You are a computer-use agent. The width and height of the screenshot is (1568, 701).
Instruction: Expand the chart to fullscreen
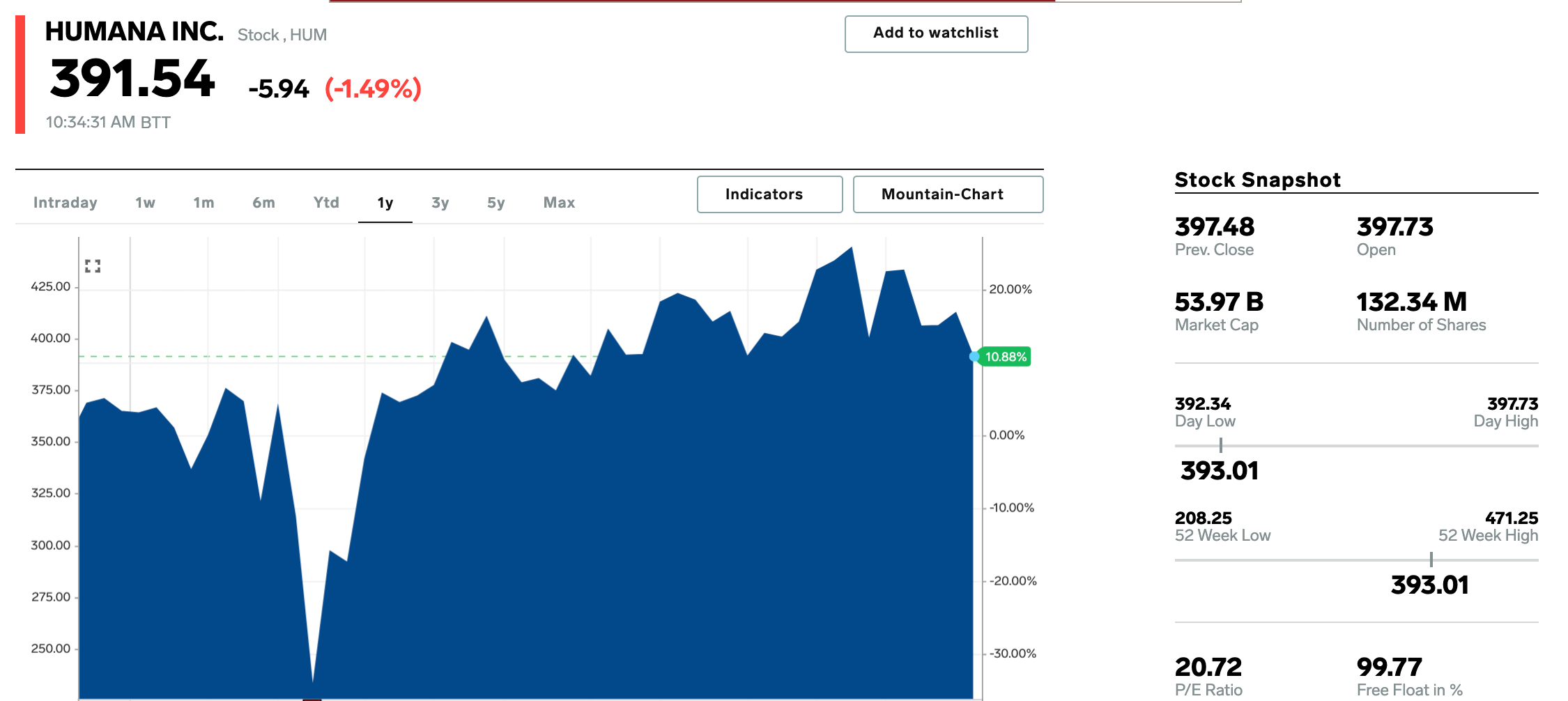pyautogui.click(x=93, y=266)
